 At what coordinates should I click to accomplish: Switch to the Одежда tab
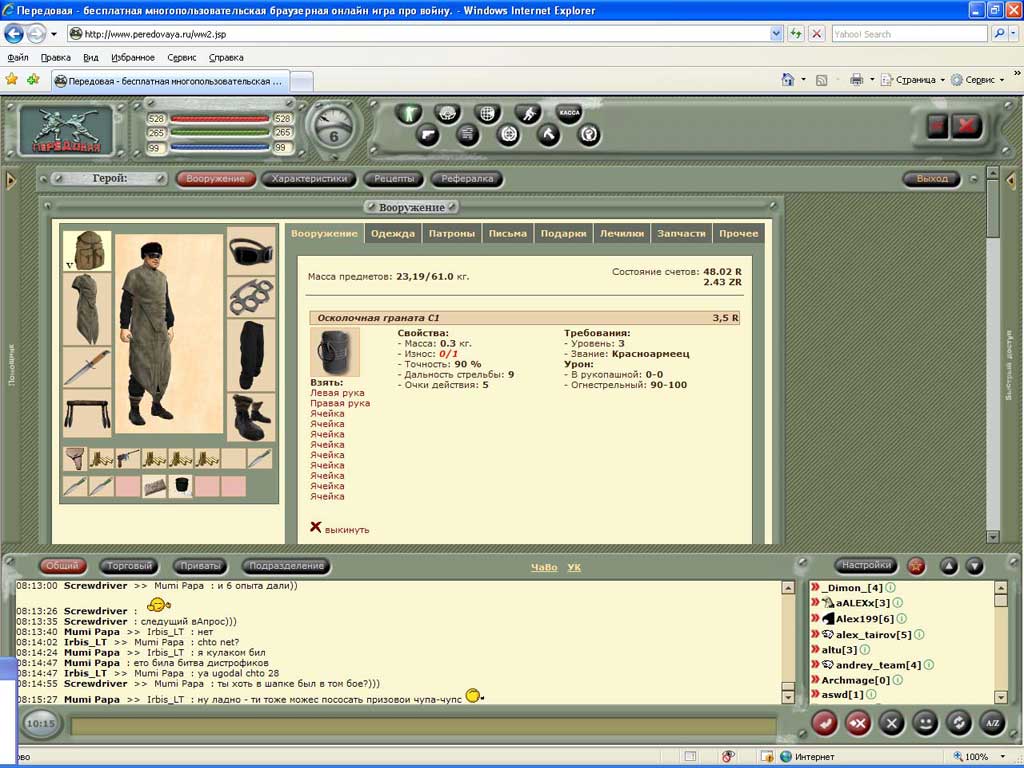392,233
